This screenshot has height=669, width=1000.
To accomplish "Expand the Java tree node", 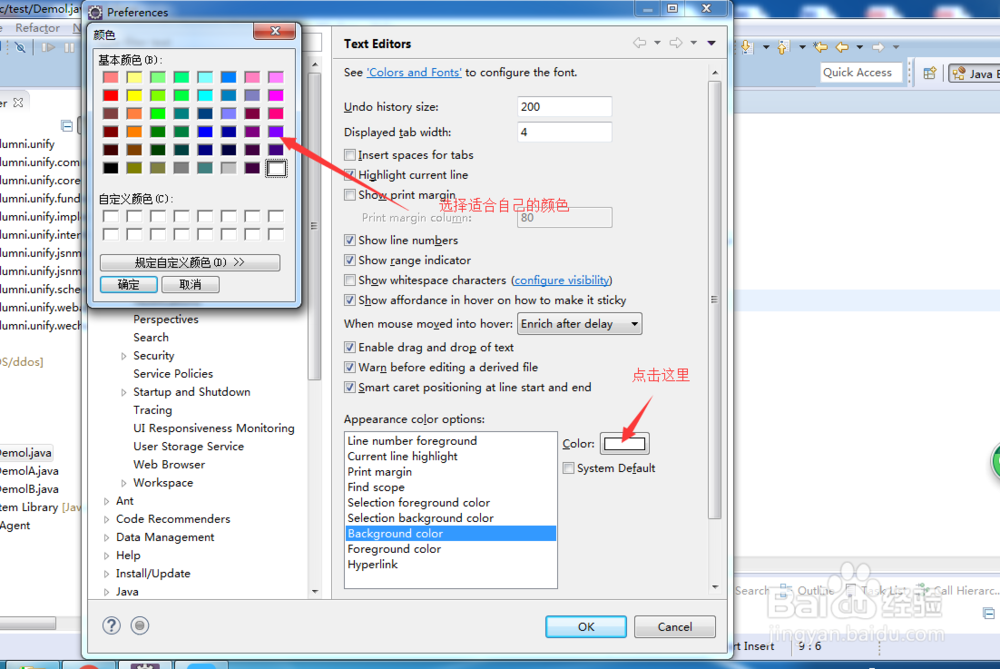I will point(107,592).
